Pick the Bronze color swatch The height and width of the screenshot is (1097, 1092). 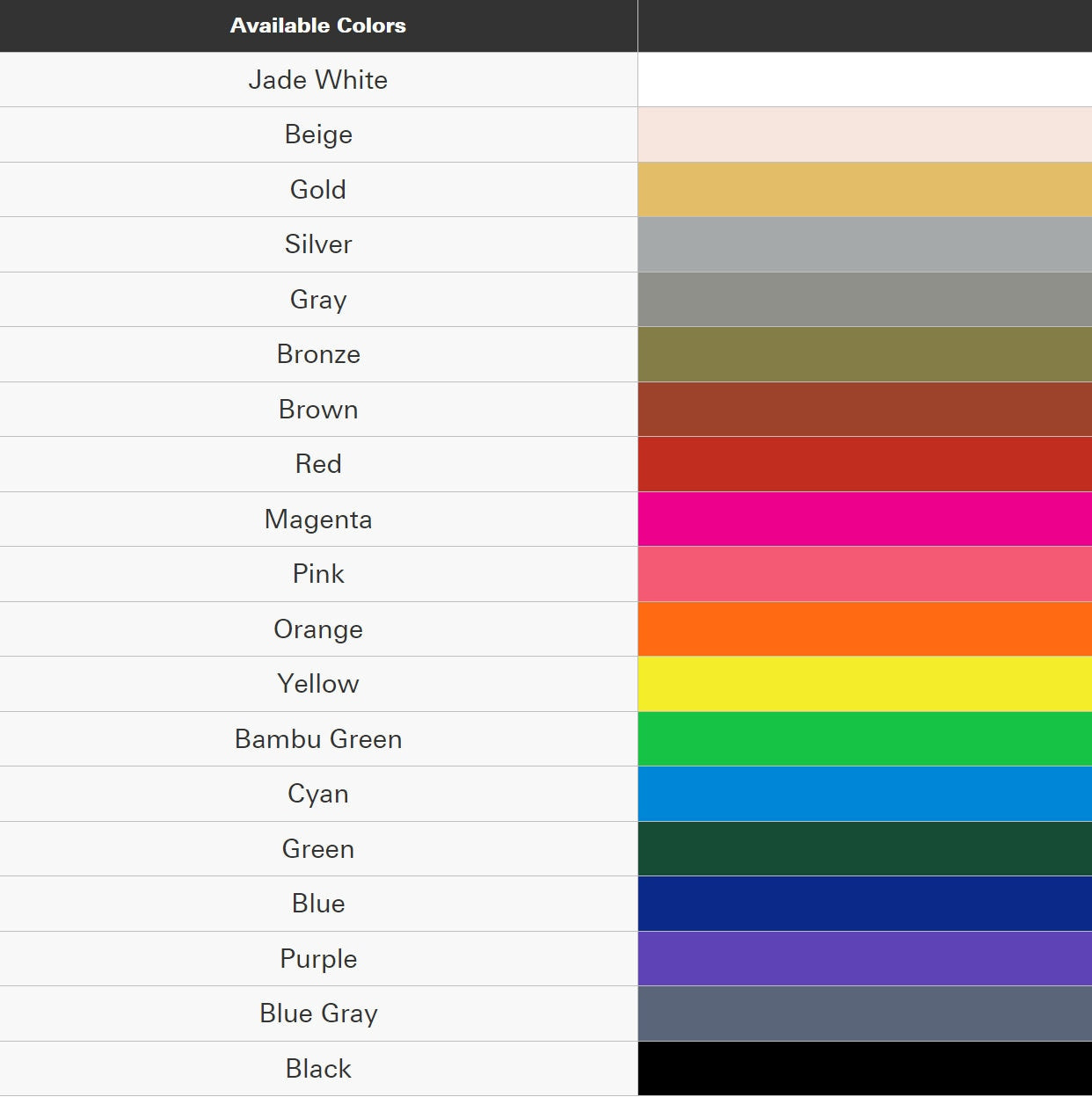click(865, 354)
